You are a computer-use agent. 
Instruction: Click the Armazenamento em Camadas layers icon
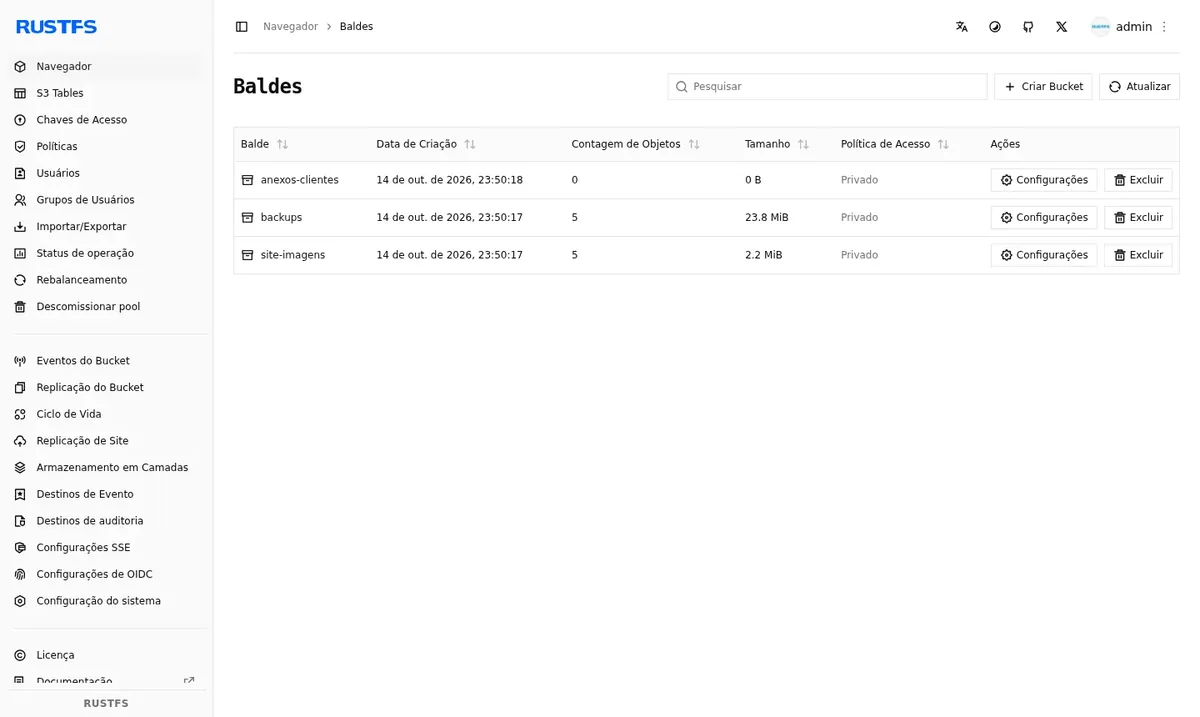tap(20, 467)
